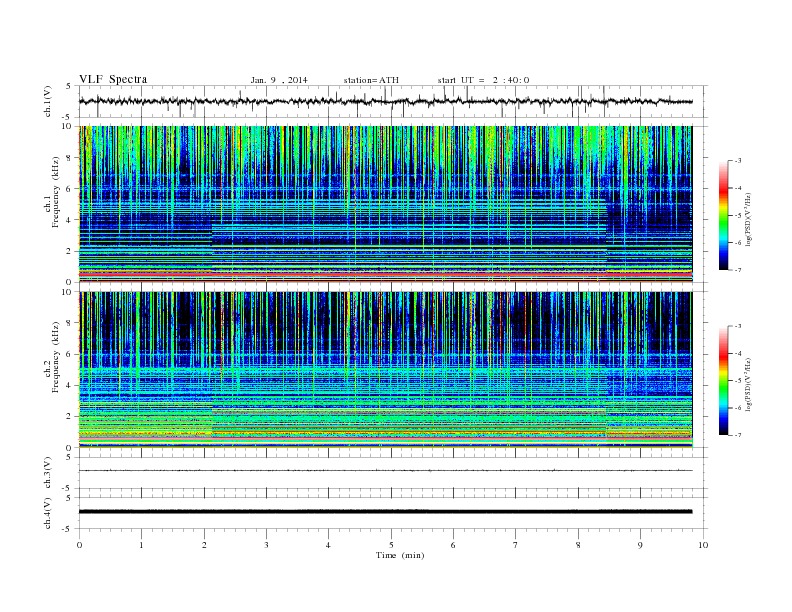Click the '-3' label on ch.2 colorbar
Viewport: 792px width, 612px height.
click(737, 326)
